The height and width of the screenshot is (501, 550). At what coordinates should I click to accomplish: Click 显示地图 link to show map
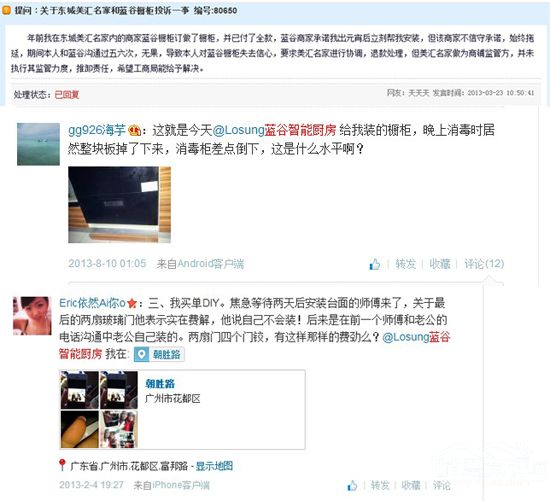(x=214, y=466)
